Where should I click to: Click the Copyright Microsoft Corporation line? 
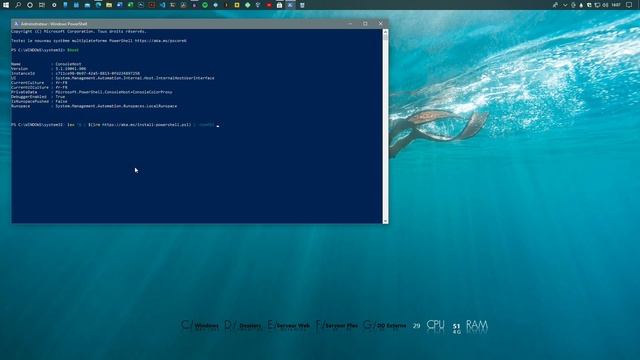(x=78, y=31)
